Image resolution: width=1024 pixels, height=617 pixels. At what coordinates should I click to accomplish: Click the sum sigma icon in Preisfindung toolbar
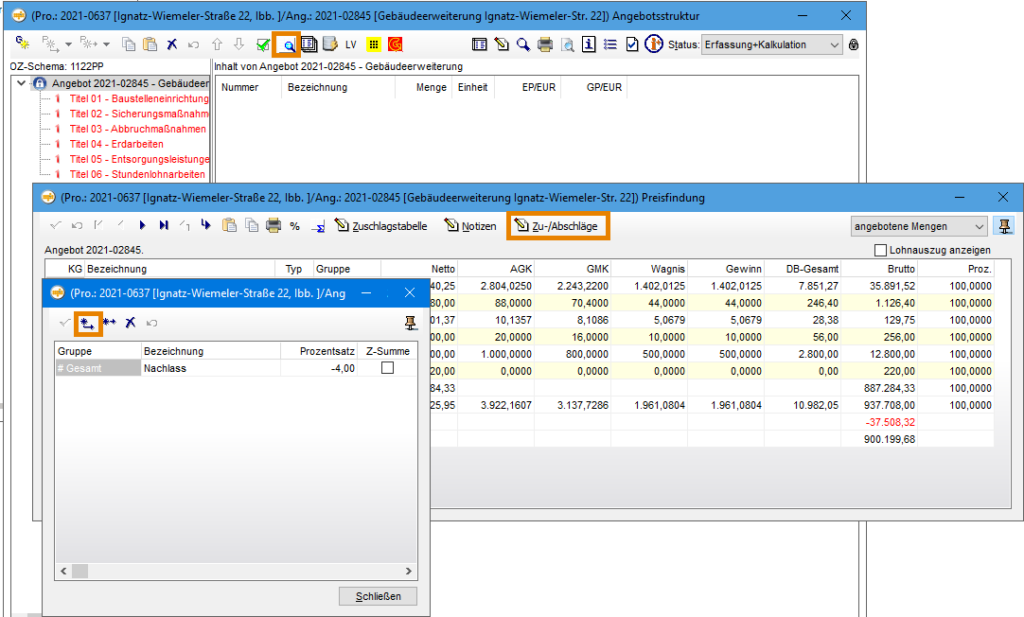317,227
